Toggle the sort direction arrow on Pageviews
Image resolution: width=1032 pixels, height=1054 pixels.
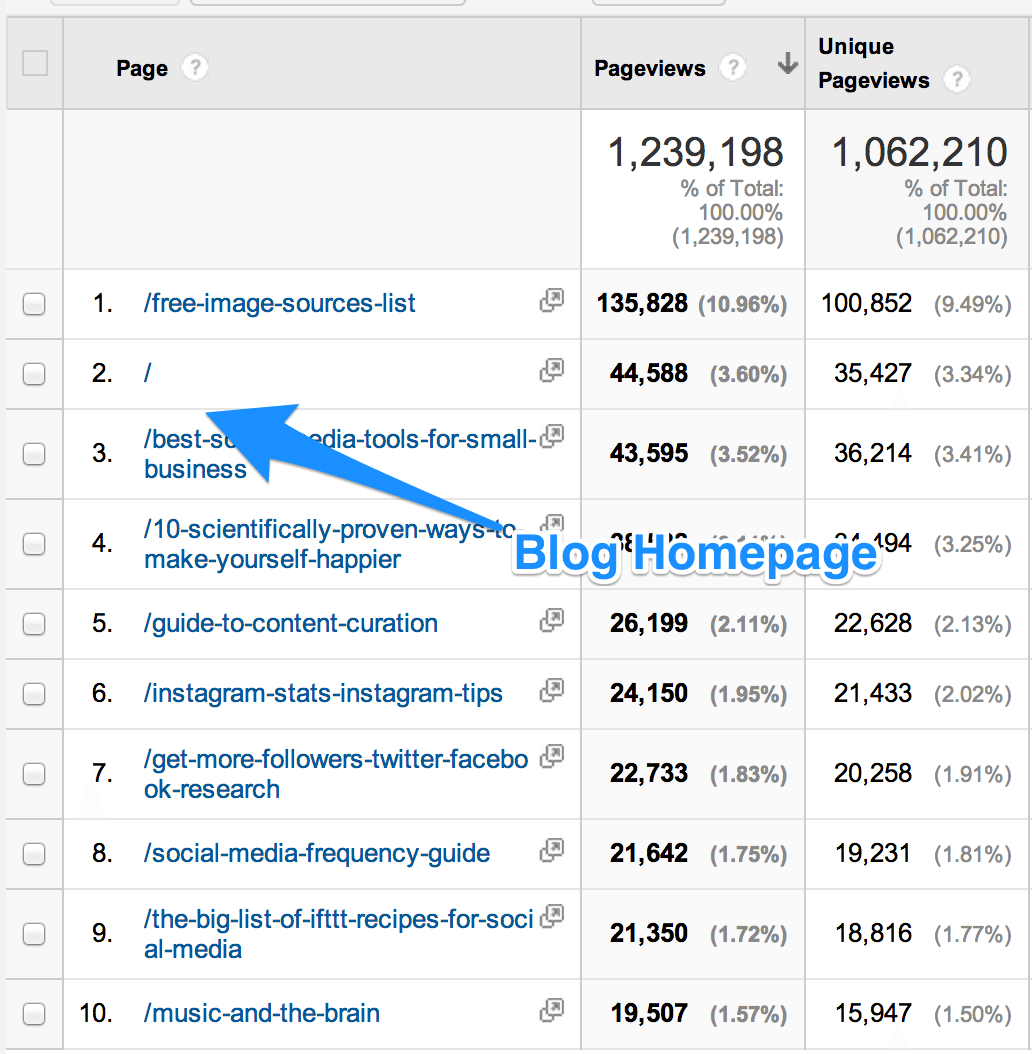[787, 63]
